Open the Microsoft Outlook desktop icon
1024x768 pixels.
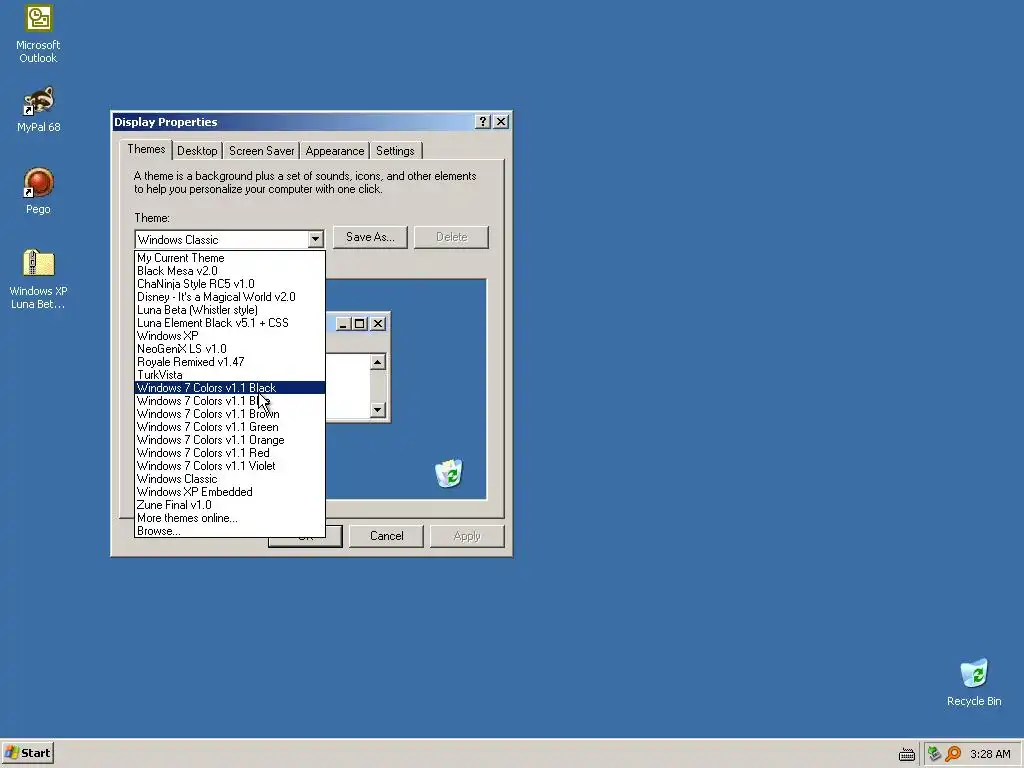pyautogui.click(x=38, y=34)
